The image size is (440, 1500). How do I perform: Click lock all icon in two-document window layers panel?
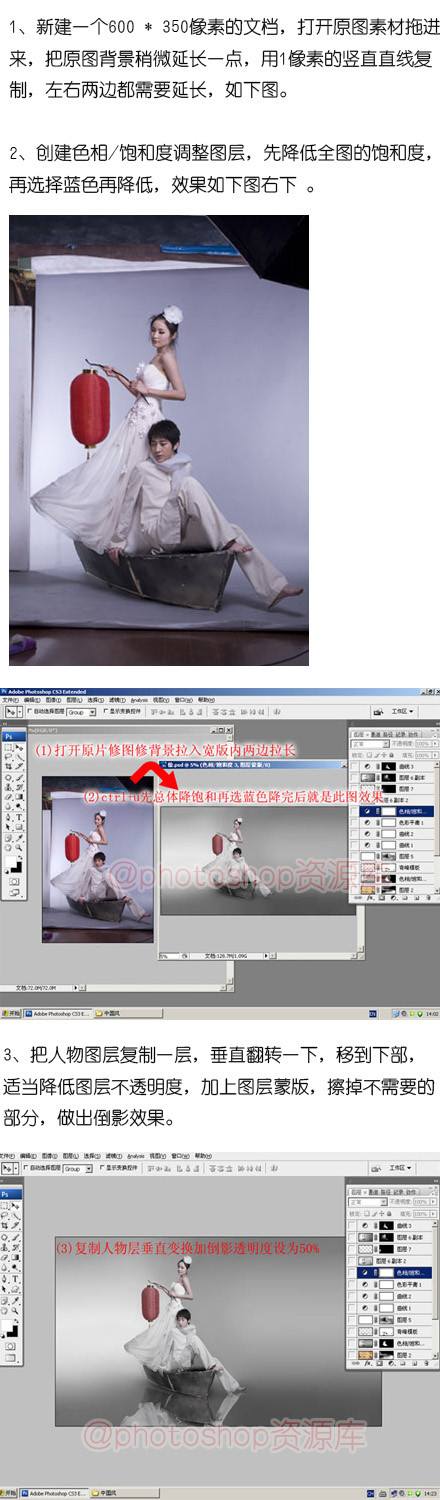391,755
